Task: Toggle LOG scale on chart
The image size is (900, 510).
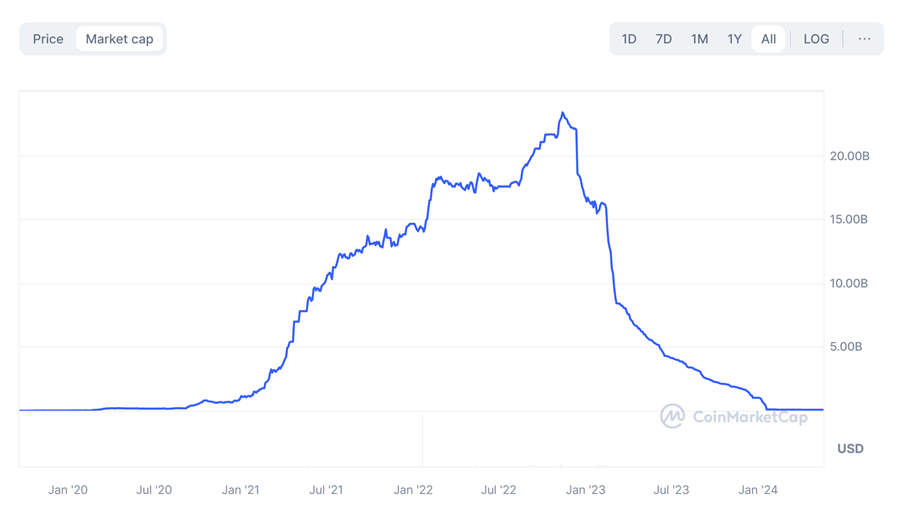Action: (x=816, y=39)
